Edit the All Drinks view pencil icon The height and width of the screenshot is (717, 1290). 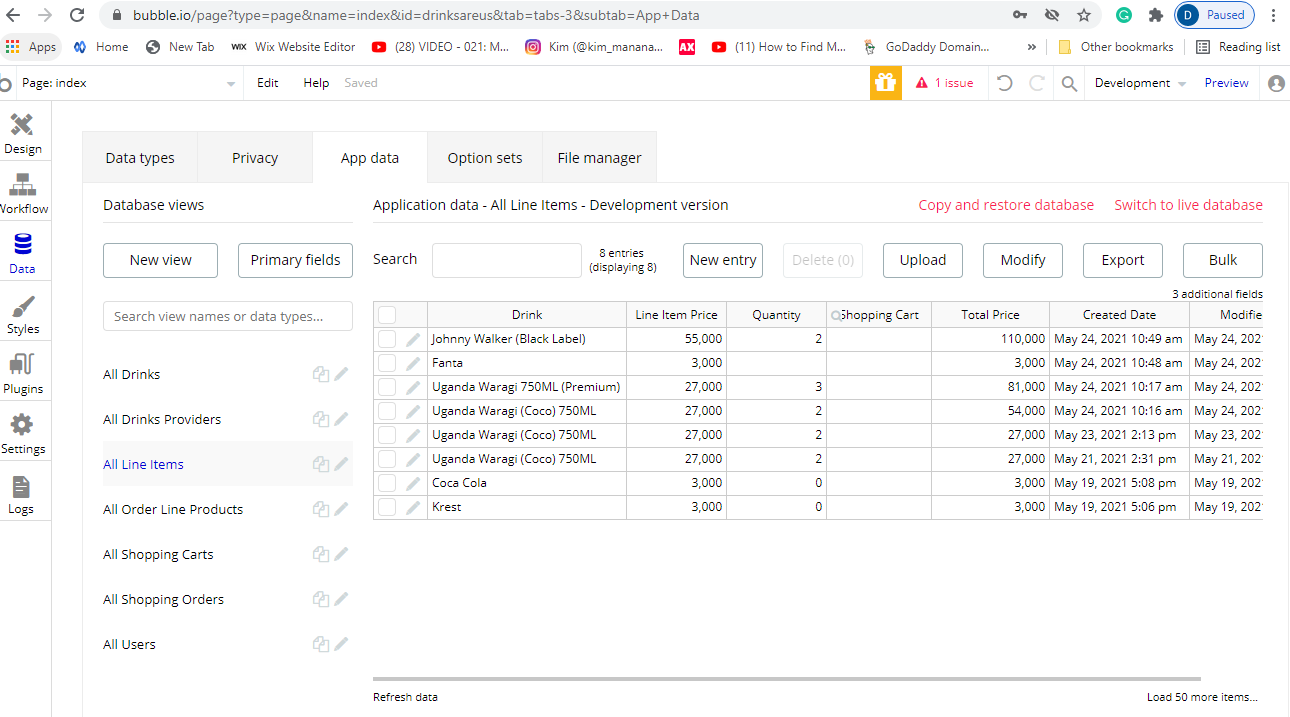[x=342, y=374]
